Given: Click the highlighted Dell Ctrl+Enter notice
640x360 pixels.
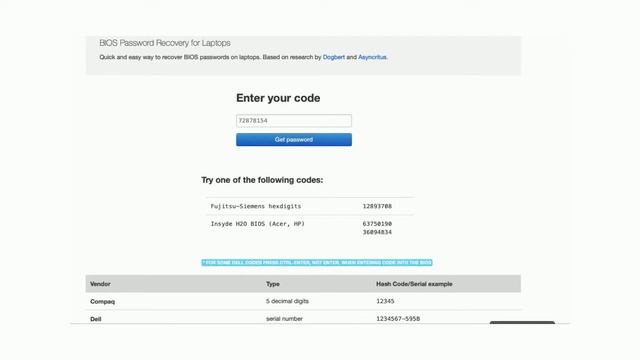Looking at the screenshot, I should [x=317, y=262].
